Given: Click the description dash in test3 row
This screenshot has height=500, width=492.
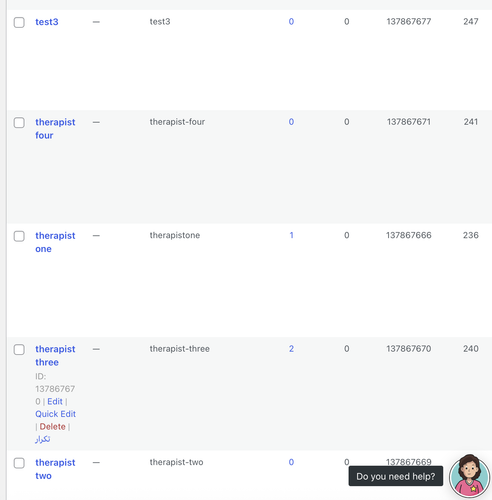Looking at the screenshot, I should 96,22.
